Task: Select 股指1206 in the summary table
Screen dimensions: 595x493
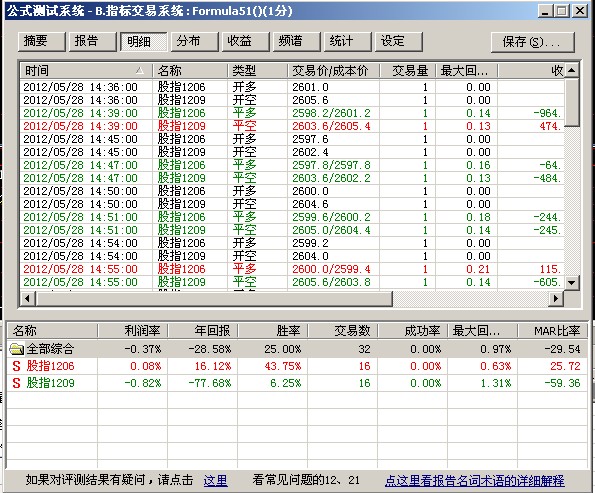Action: point(297,366)
